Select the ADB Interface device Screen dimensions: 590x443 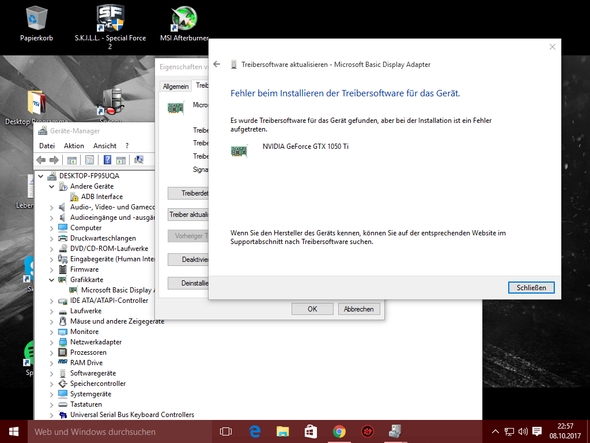[102, 196]
